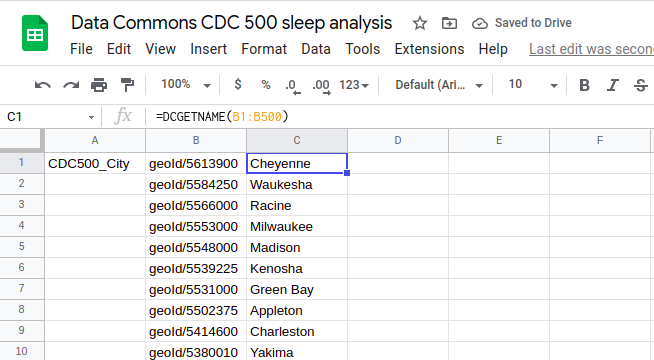Viewport: 654px width, 360px height.
Task: Expand the 100% zoom dropdown
Action: (186, 85)
